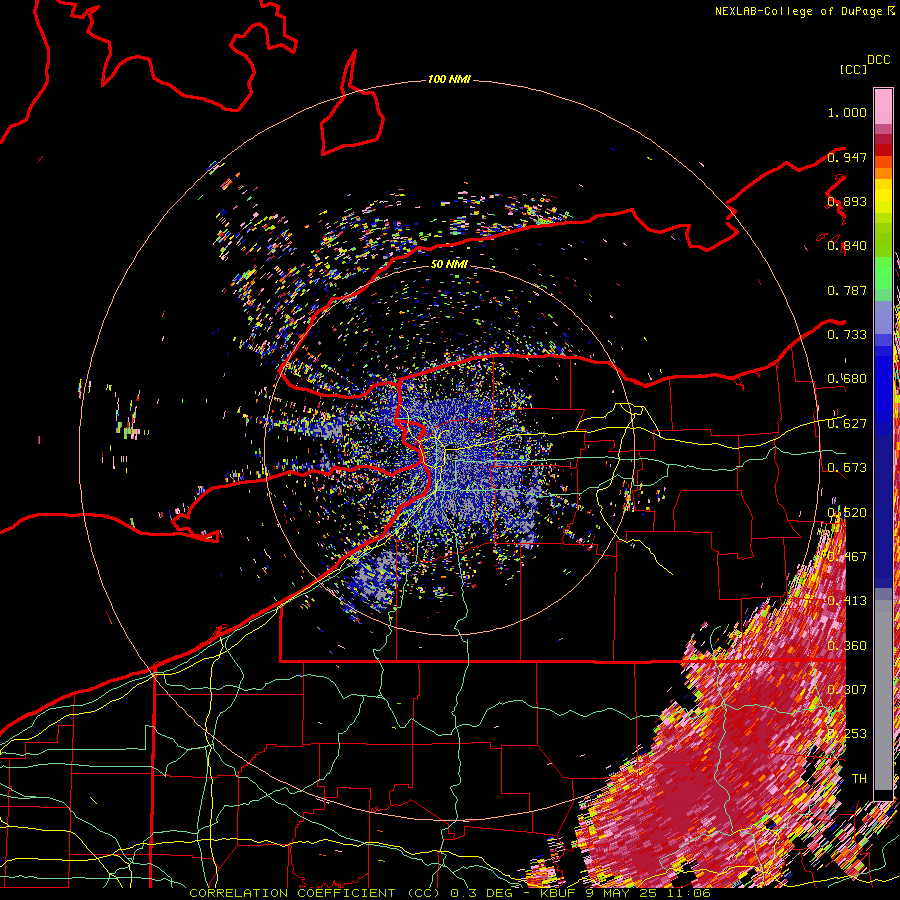Image resolution: width=900 pixels, height=900 pixels.
Task: Click the 1.000 value on the color scale
Action: tap(847, 112)
